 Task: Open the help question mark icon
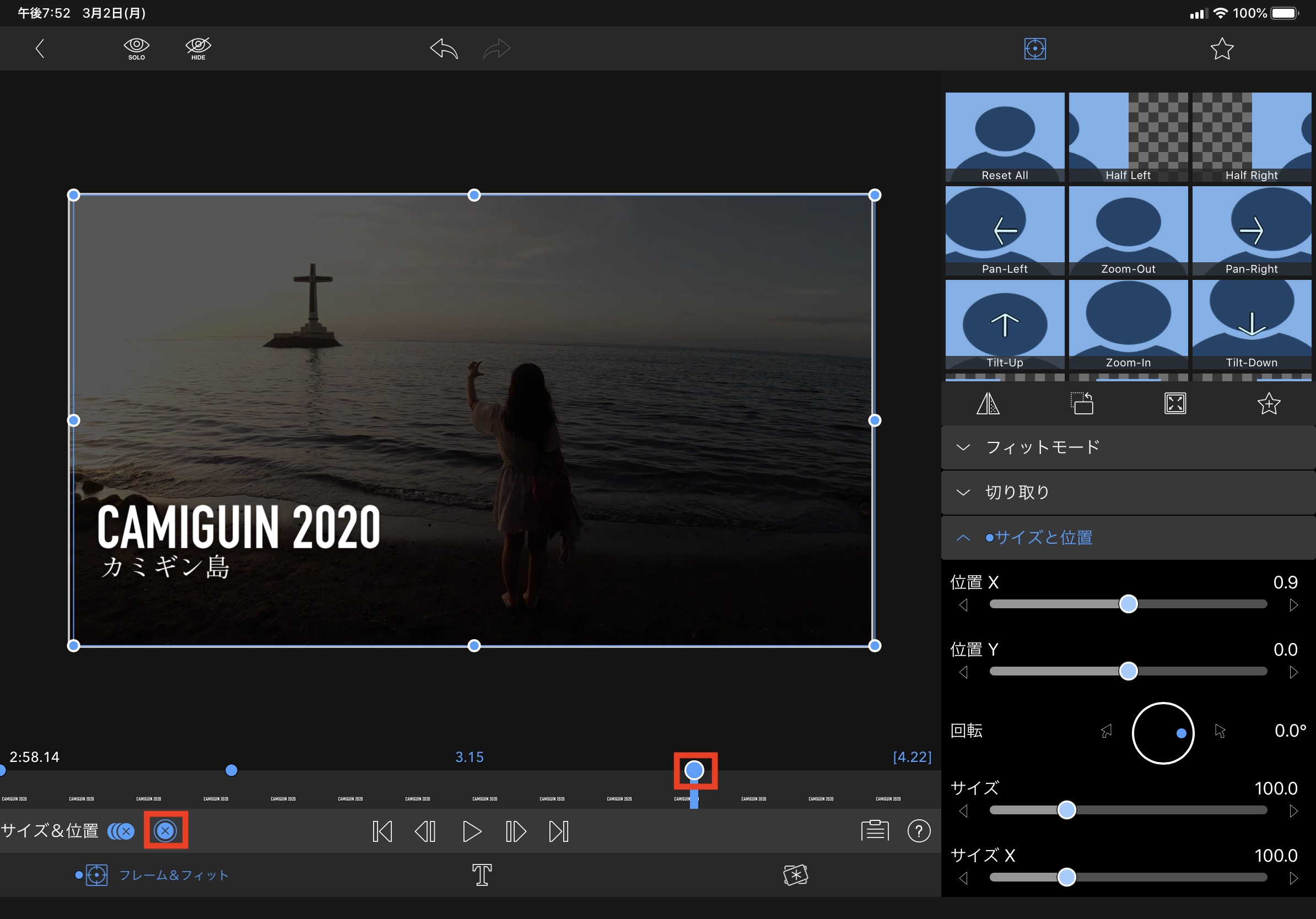tap(918, 831)
